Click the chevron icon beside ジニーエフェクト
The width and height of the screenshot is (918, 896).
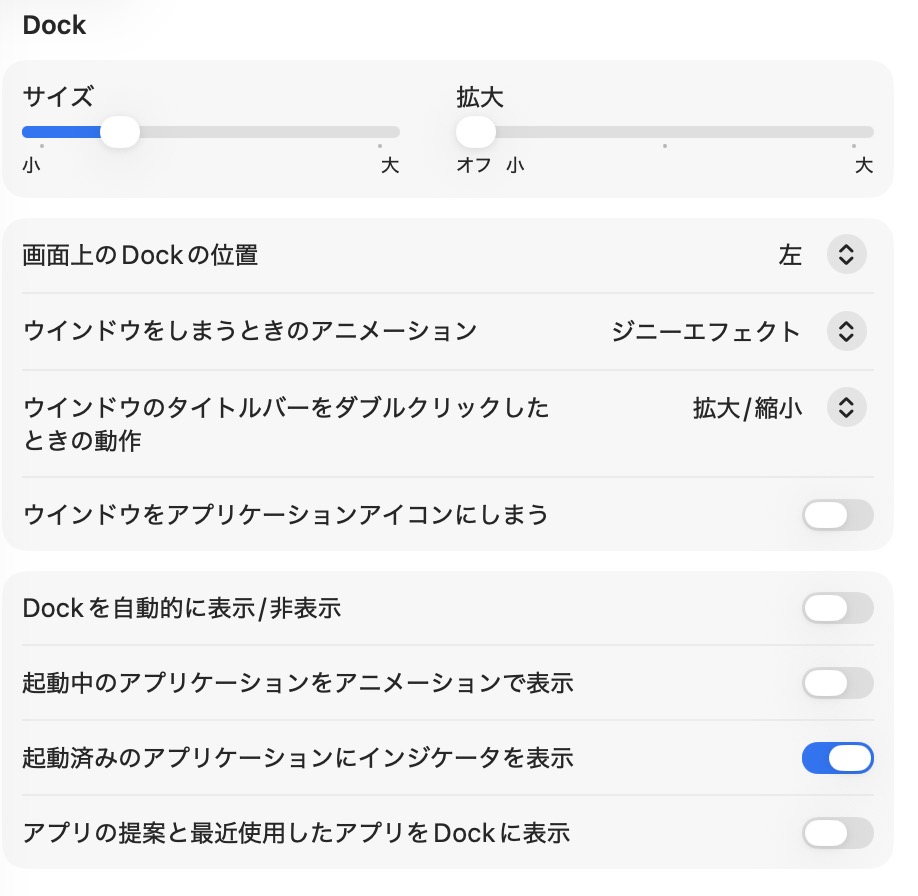tap(846, 331)
